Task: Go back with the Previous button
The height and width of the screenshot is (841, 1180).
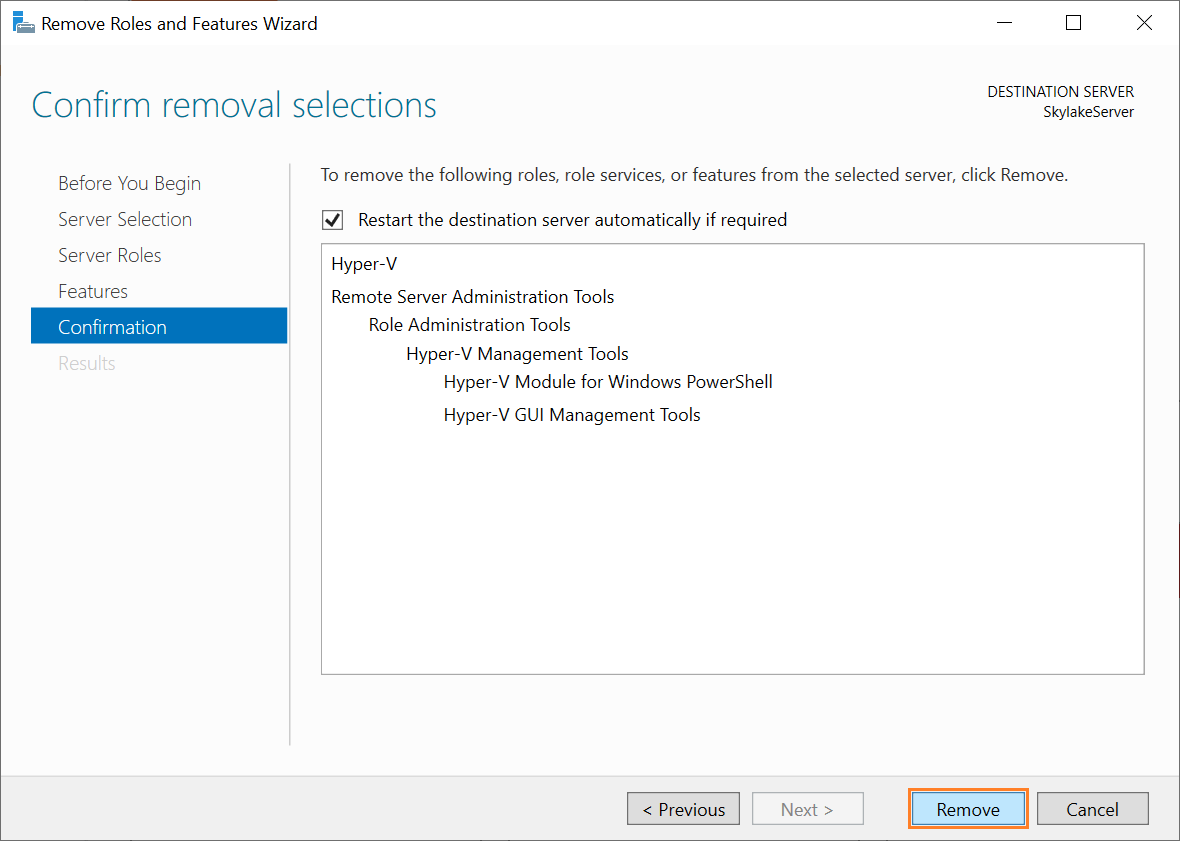Action: 683,809
